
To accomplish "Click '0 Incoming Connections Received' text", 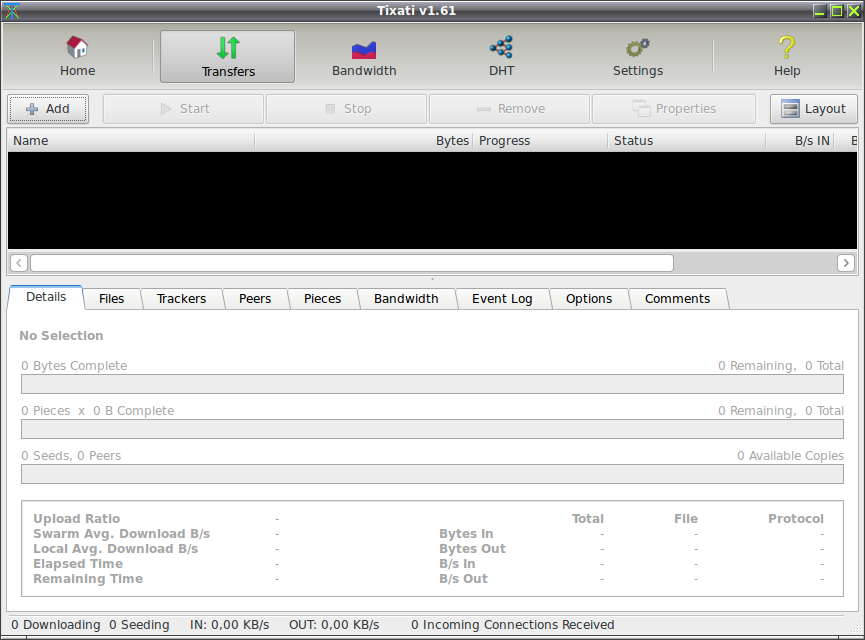I will [512, 625].
